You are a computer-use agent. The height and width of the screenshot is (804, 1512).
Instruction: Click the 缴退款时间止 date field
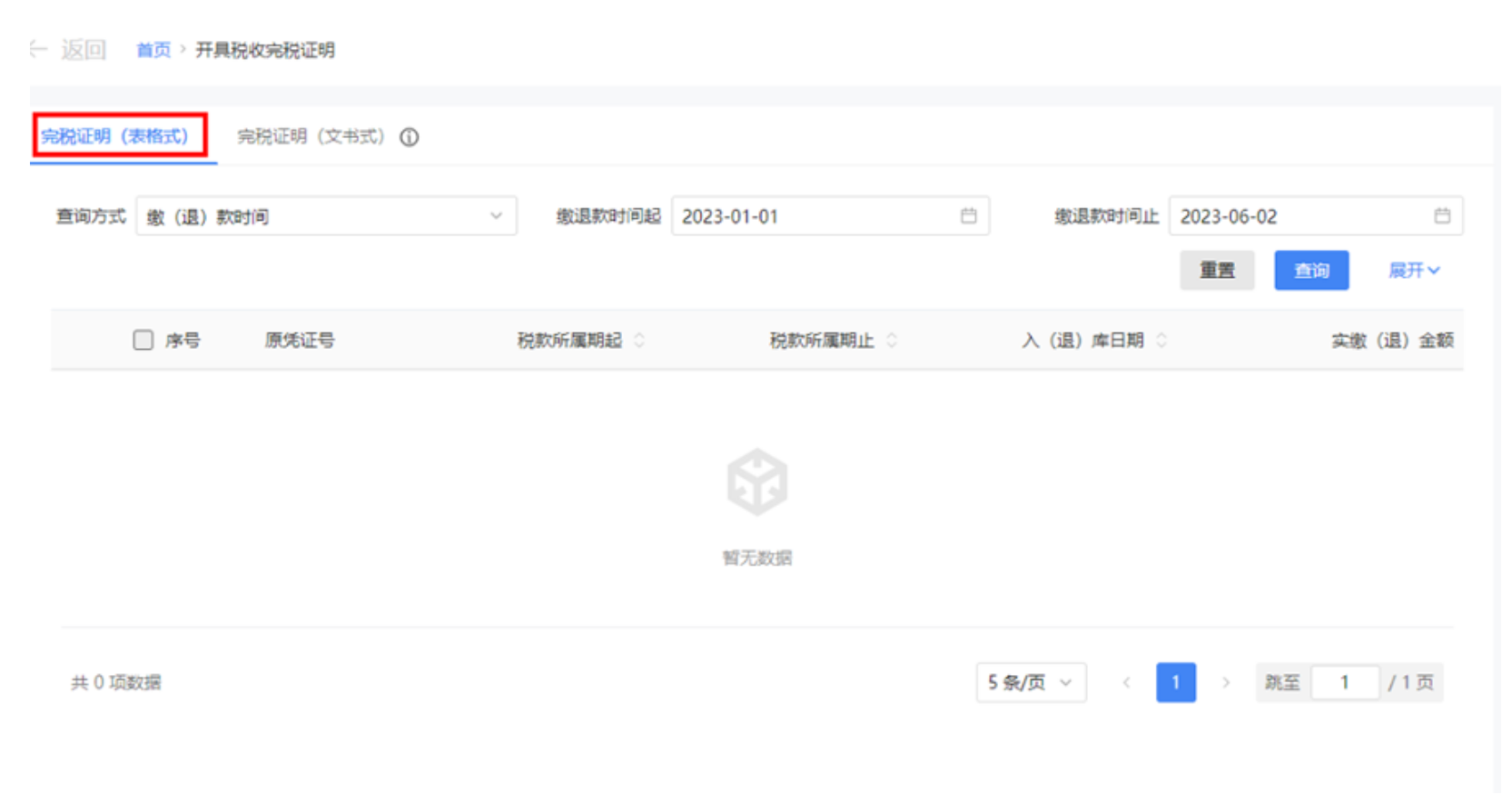1316,216
